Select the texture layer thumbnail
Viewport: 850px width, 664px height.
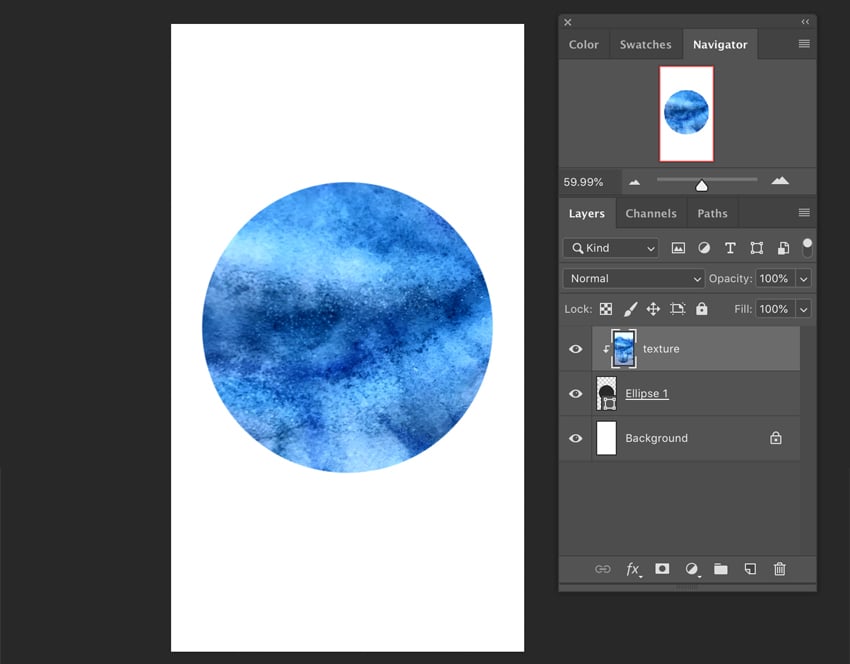pos(622,349)
